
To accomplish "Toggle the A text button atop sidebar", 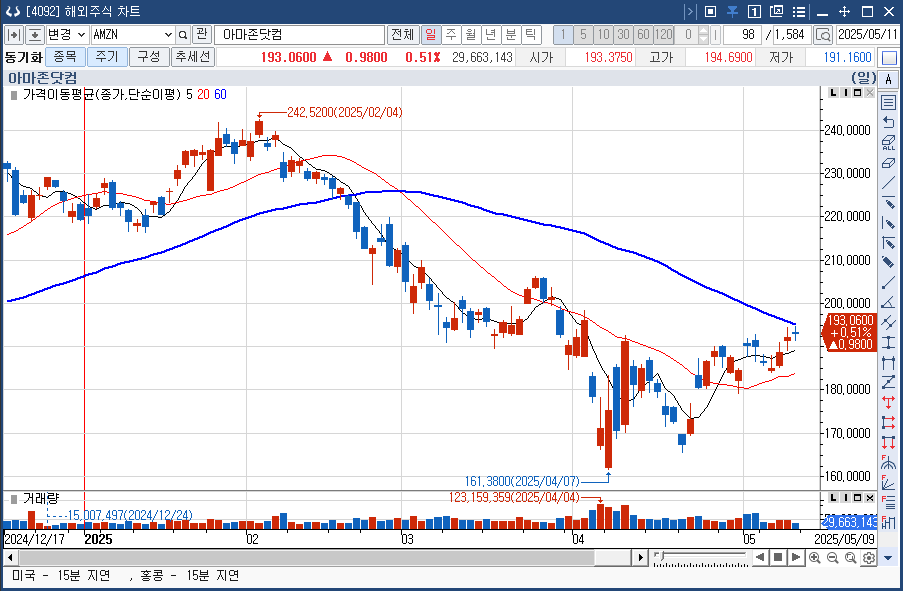I will pyautogui.click(x=888, y=79).
